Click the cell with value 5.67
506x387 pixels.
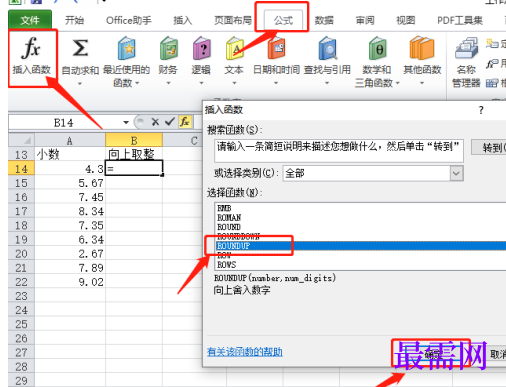click(70, 183)
